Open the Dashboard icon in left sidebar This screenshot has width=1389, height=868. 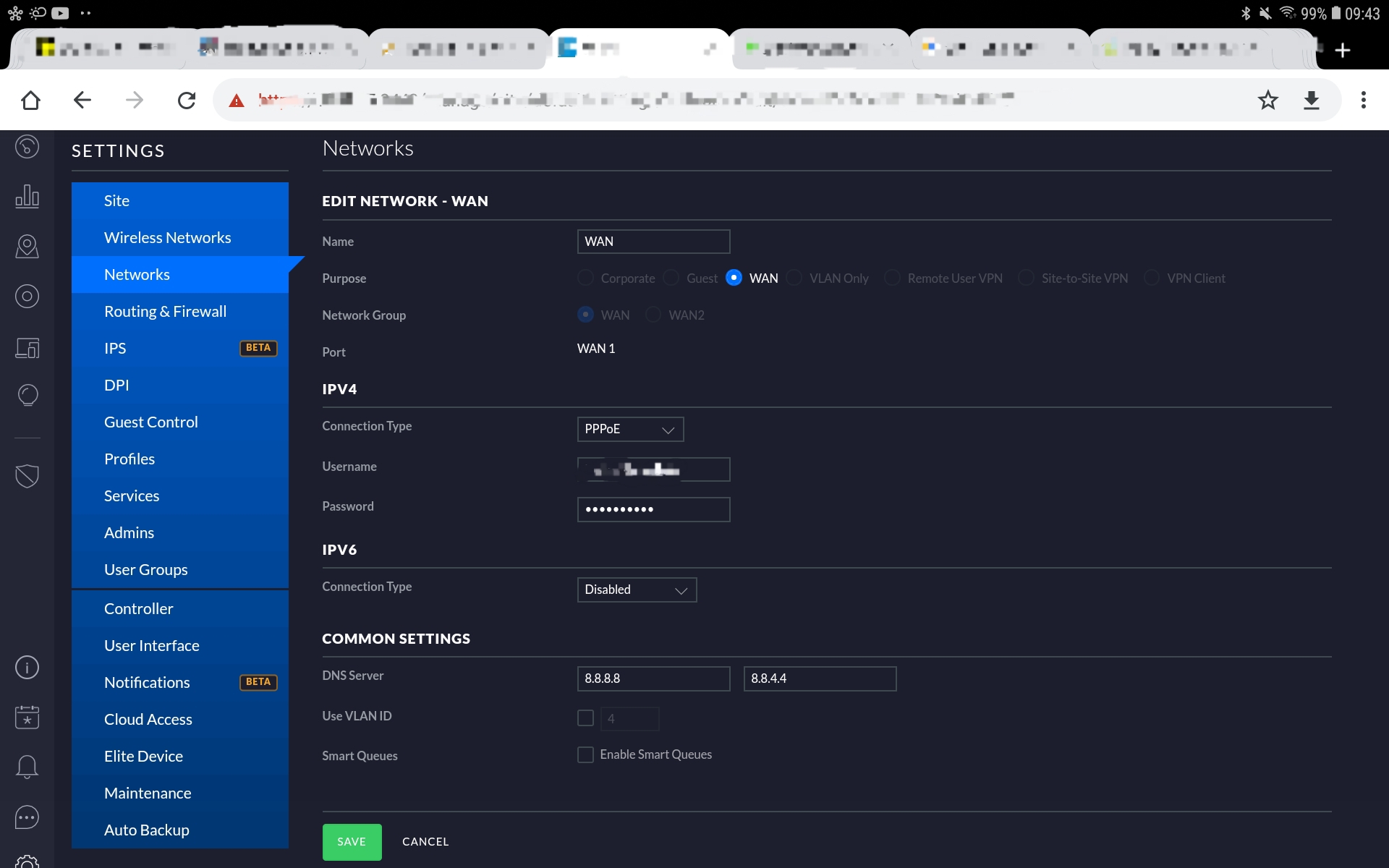(27, 147)
